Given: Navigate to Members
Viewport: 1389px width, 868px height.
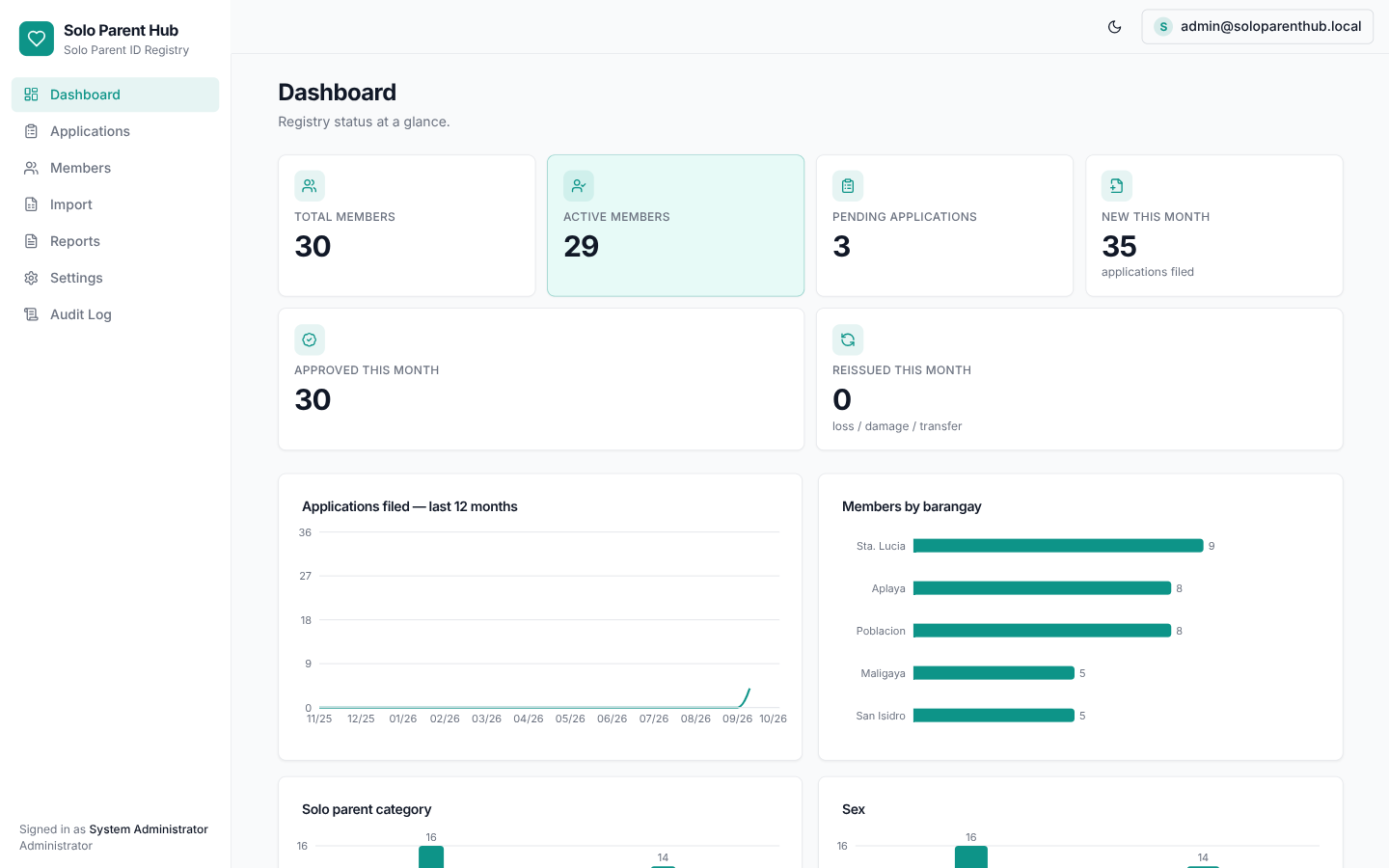Looking at the screenshot, I should [115, 168].
